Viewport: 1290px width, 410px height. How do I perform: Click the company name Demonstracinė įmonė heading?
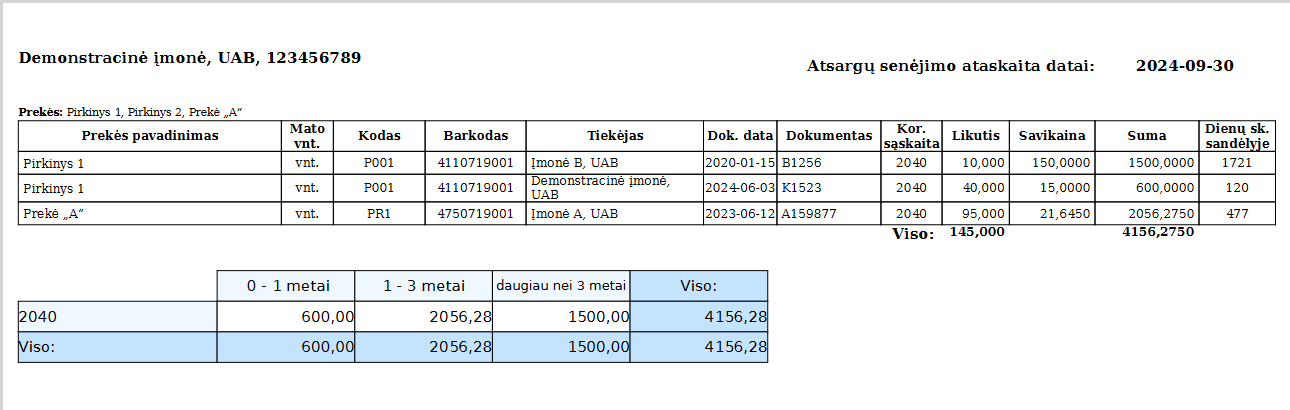[x=190, y=58]
